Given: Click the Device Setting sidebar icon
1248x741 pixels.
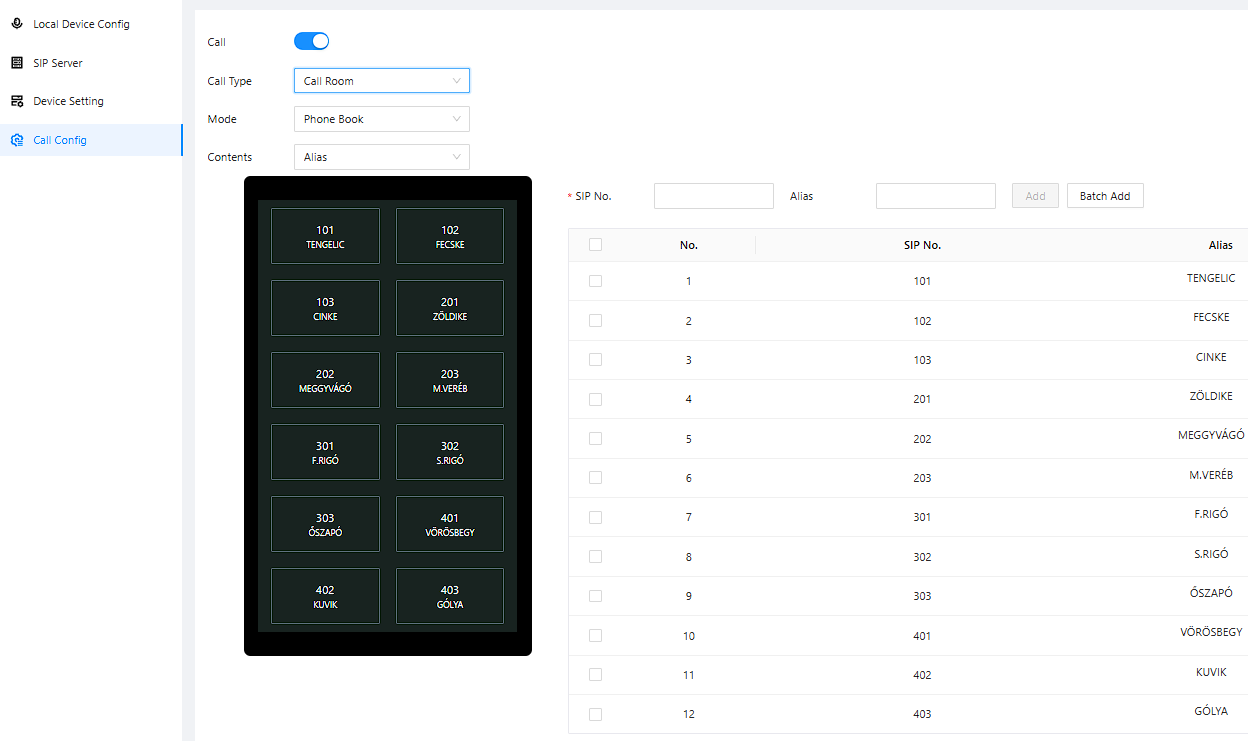Looking at the screenshot, I should (x=17, y=101).
